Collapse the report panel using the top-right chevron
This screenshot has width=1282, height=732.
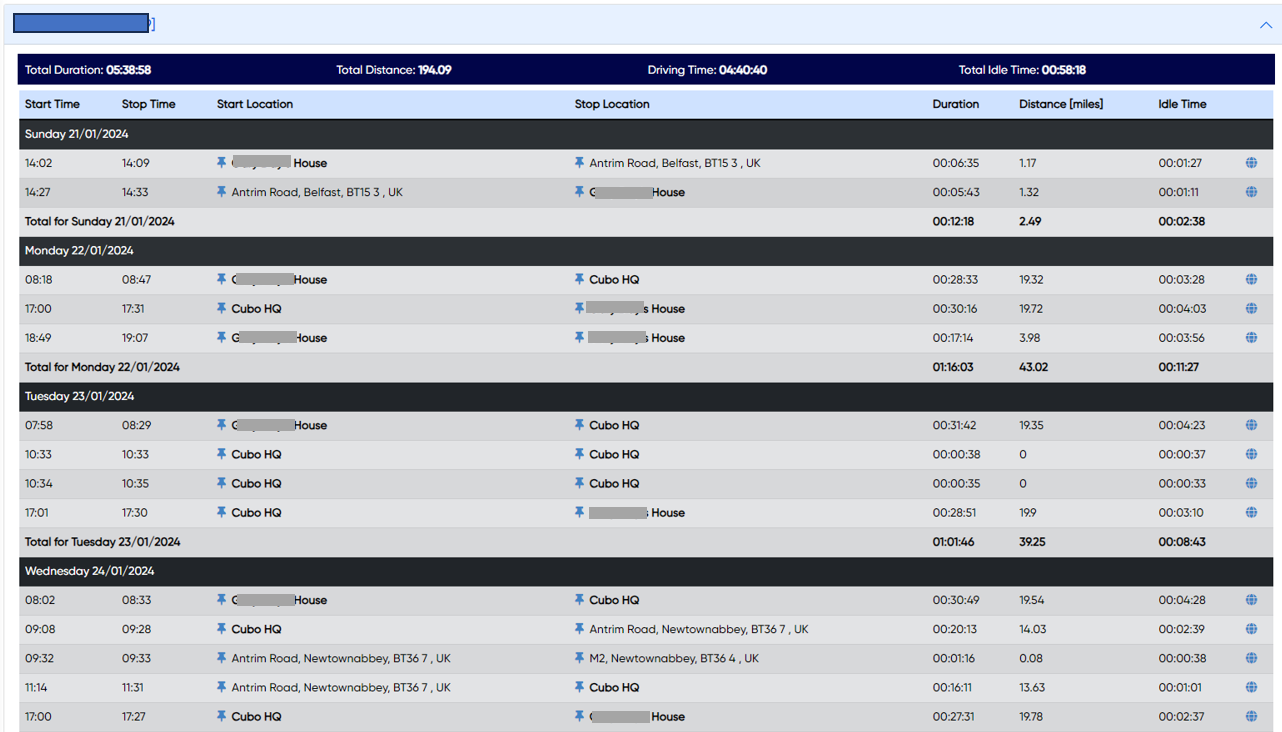[x=1266, y=25]
